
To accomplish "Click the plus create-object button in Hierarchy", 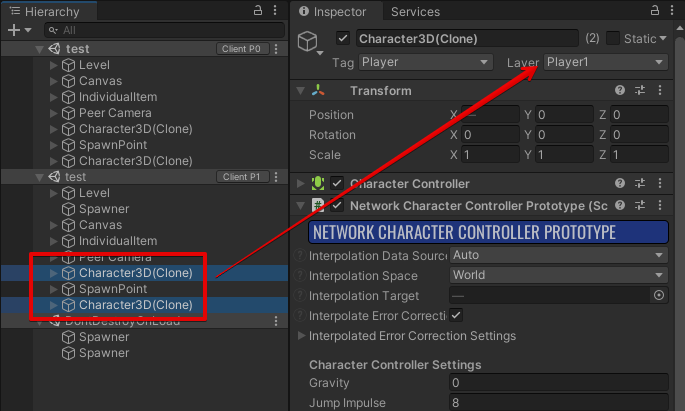I will pyautogui.click(x=14, y=30).
